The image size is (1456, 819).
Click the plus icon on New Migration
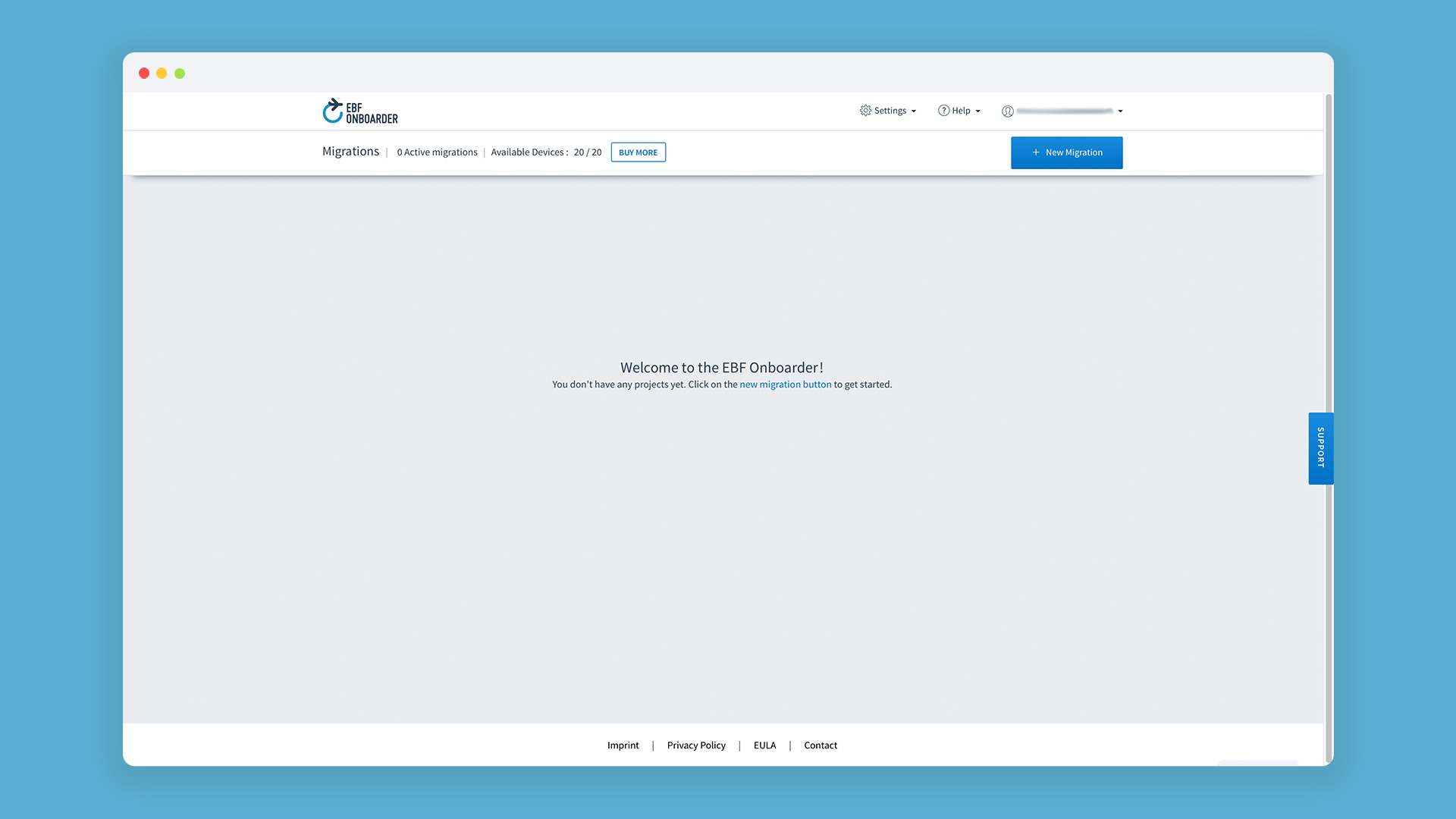click(1036, 152)
